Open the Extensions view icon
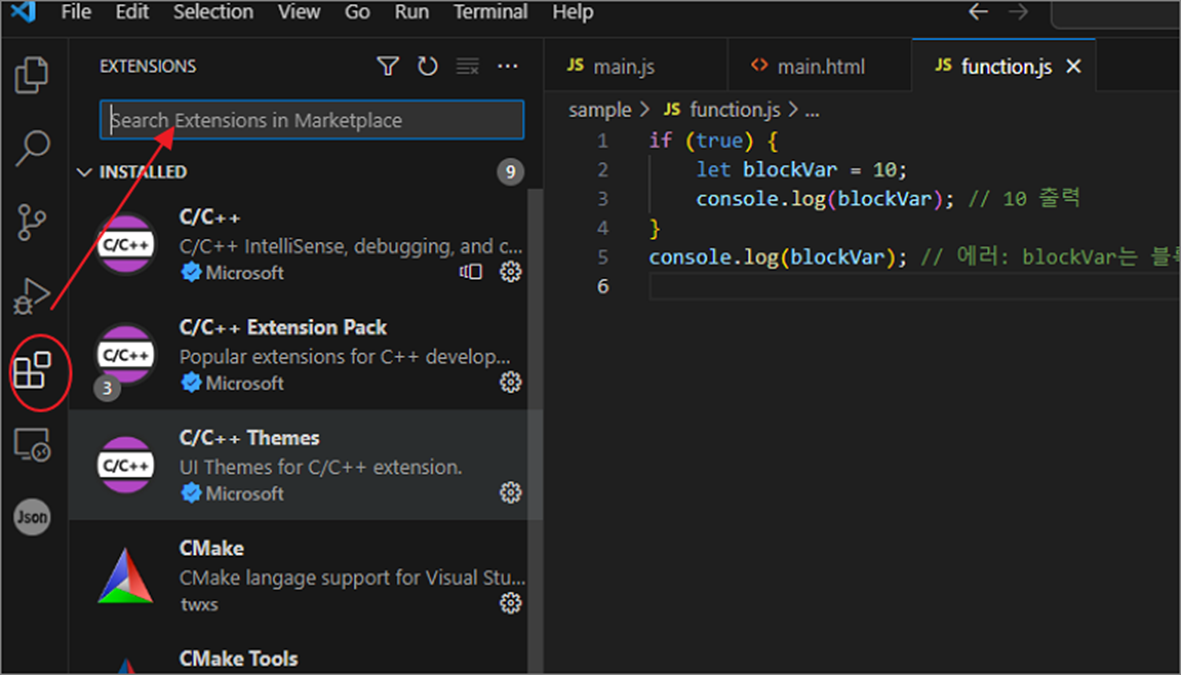Viewport: 1181px width, 675px height. click(x=32, y=370)
